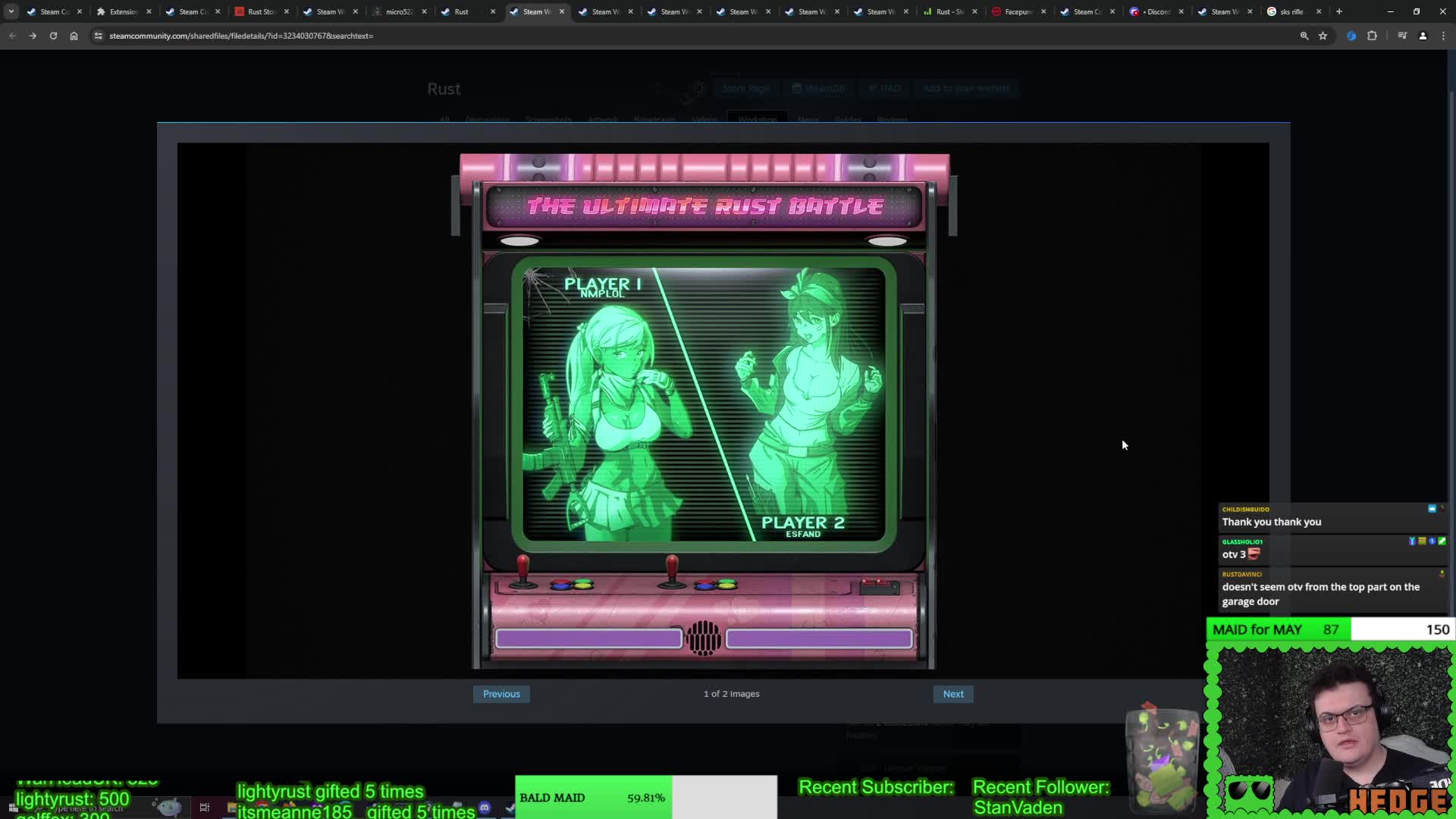Click the BALD MAID progress bar

click(x=646, y=797)
